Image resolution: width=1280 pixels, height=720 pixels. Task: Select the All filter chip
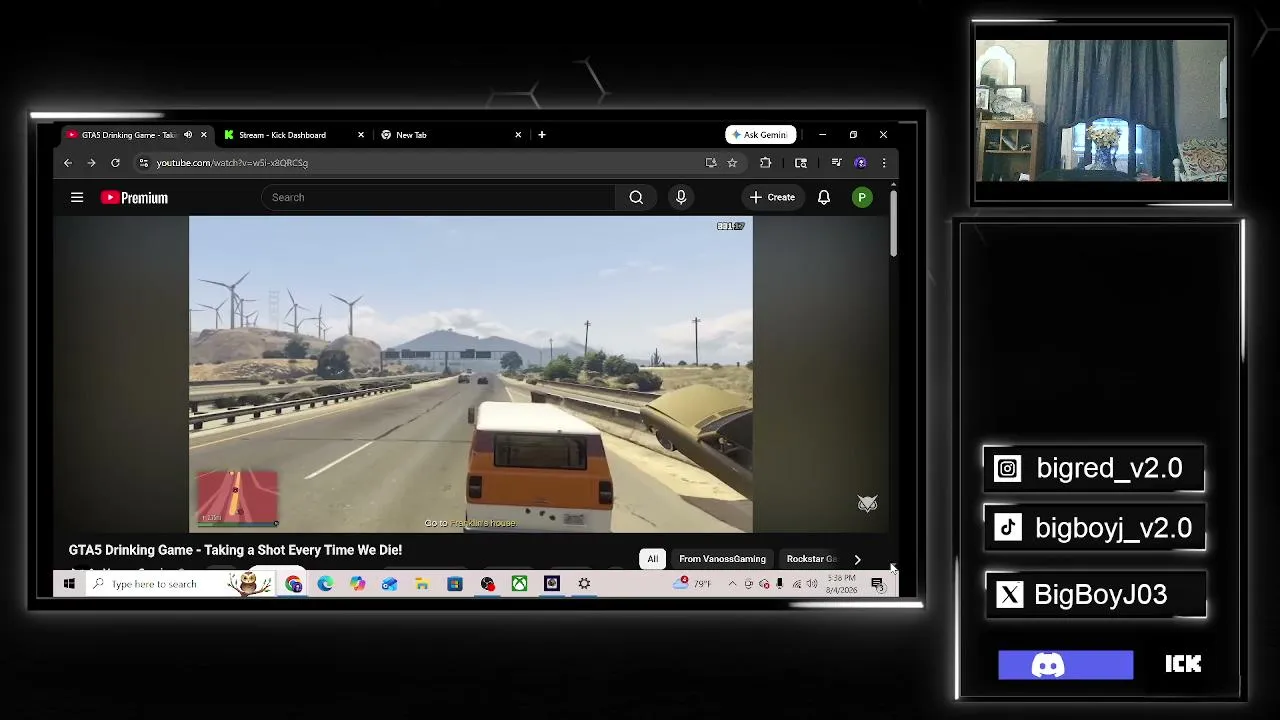(653, 559)
